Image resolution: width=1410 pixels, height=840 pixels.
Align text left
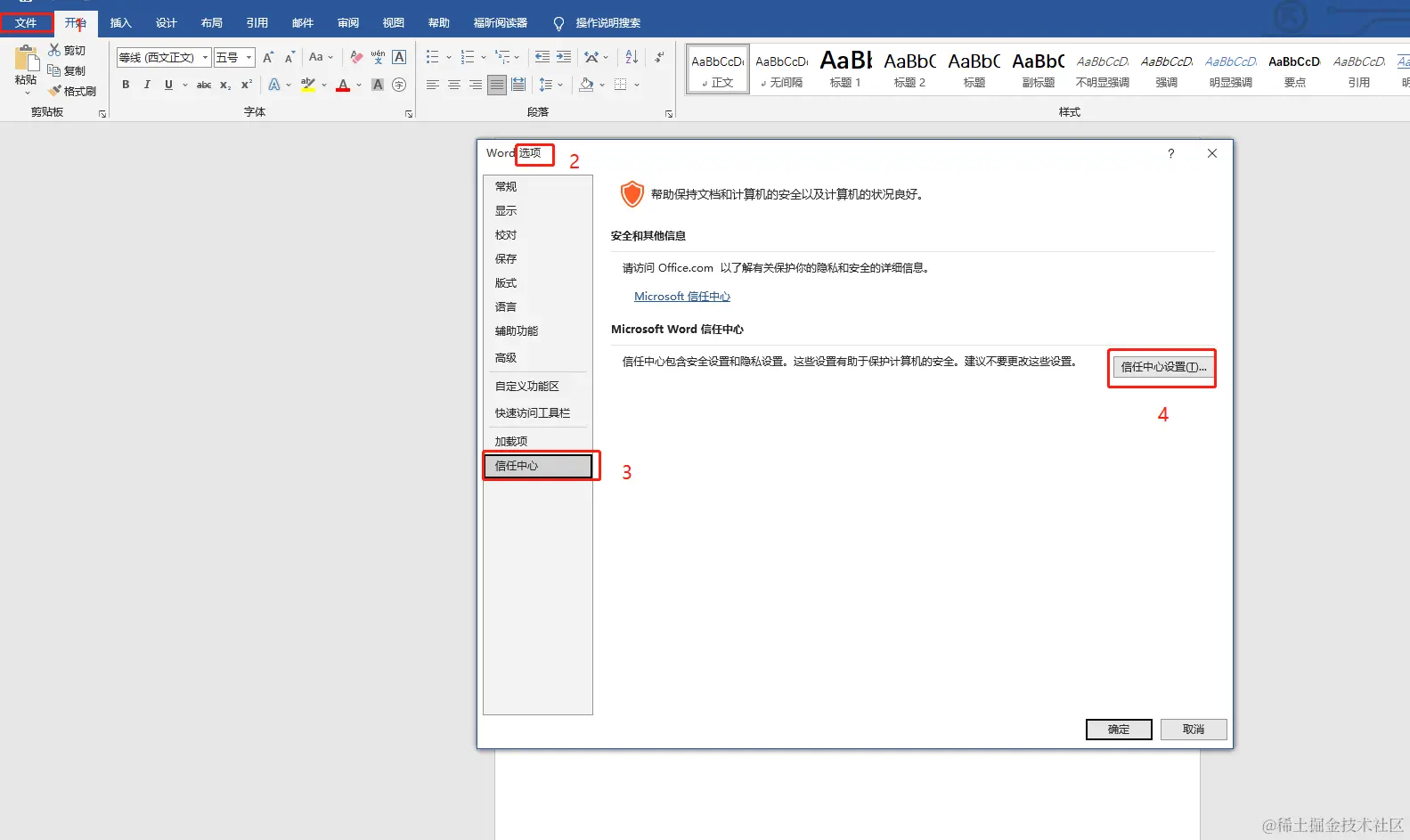click(x=433, y=85)
